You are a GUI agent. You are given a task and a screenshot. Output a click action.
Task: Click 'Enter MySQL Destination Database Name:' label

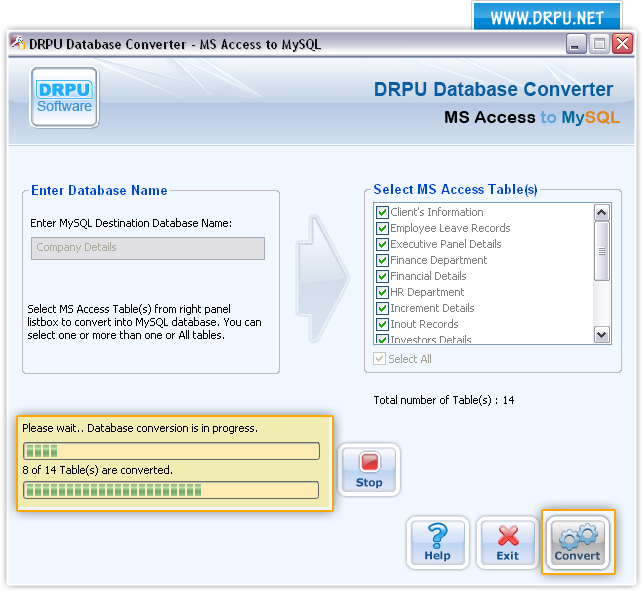pos(131,223)
